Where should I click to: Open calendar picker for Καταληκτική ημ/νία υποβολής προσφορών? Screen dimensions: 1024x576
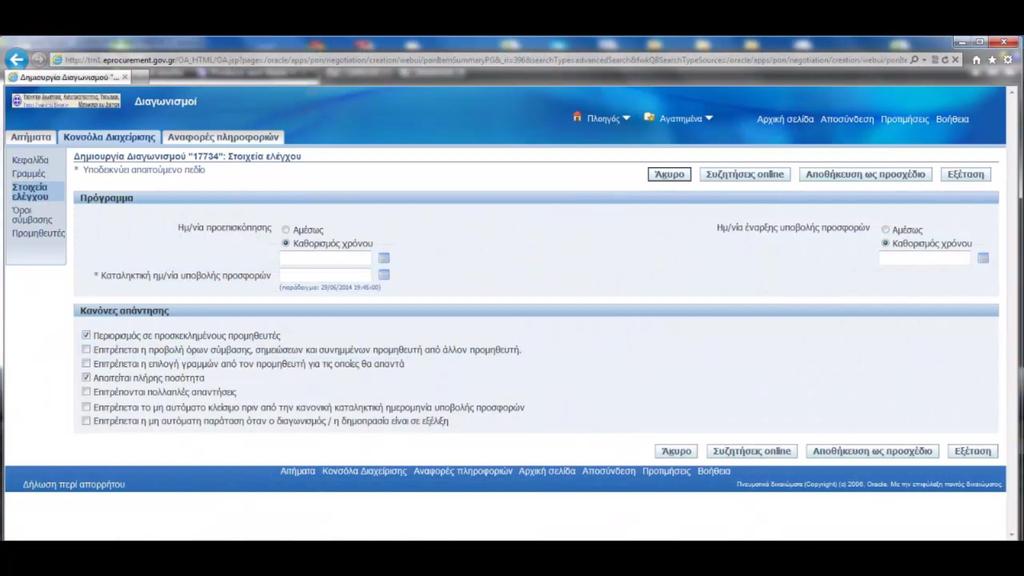pyautogui.click(x=384, y=275)
